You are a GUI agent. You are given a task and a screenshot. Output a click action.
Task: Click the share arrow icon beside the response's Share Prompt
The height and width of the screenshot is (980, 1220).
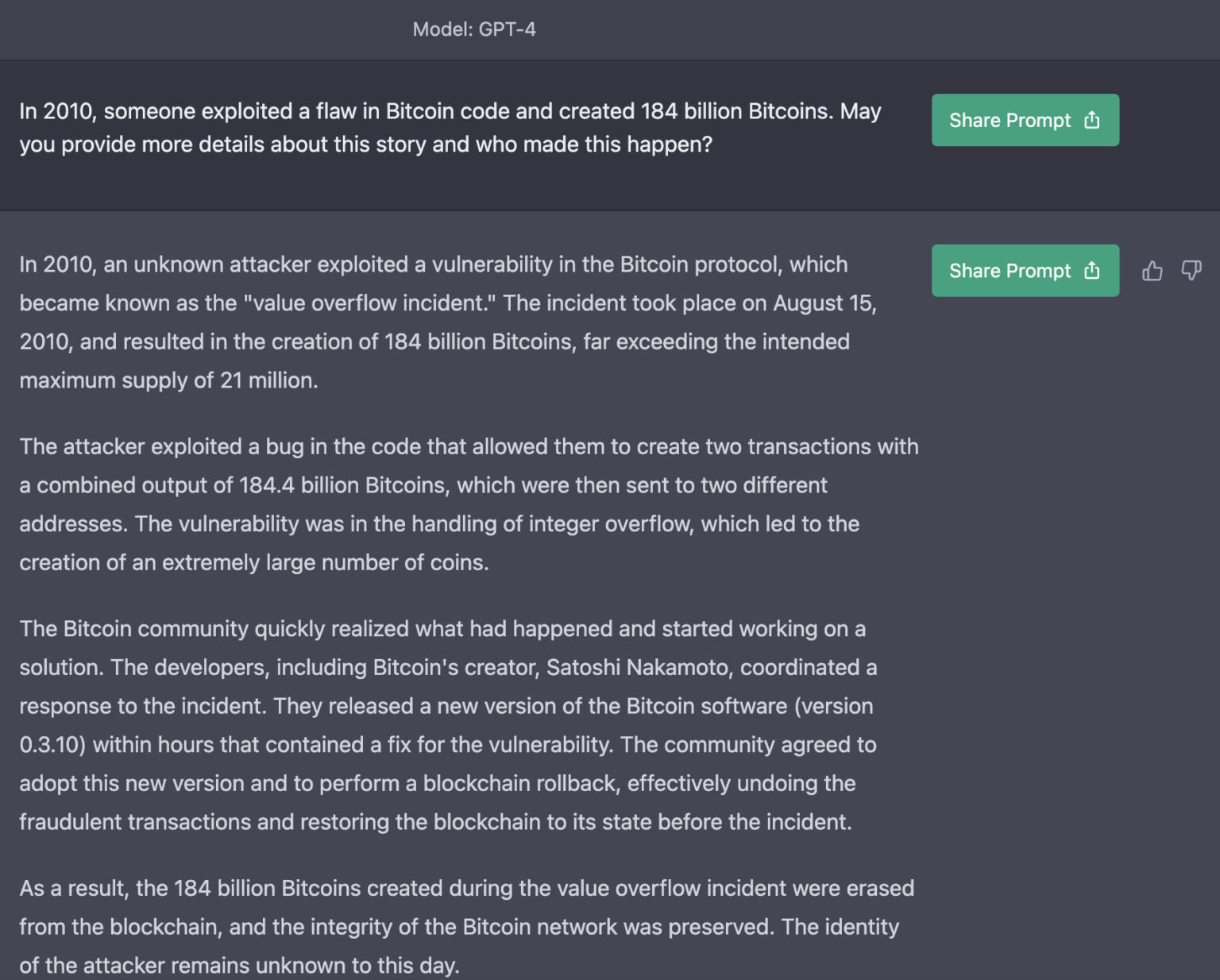point(1092,271)
